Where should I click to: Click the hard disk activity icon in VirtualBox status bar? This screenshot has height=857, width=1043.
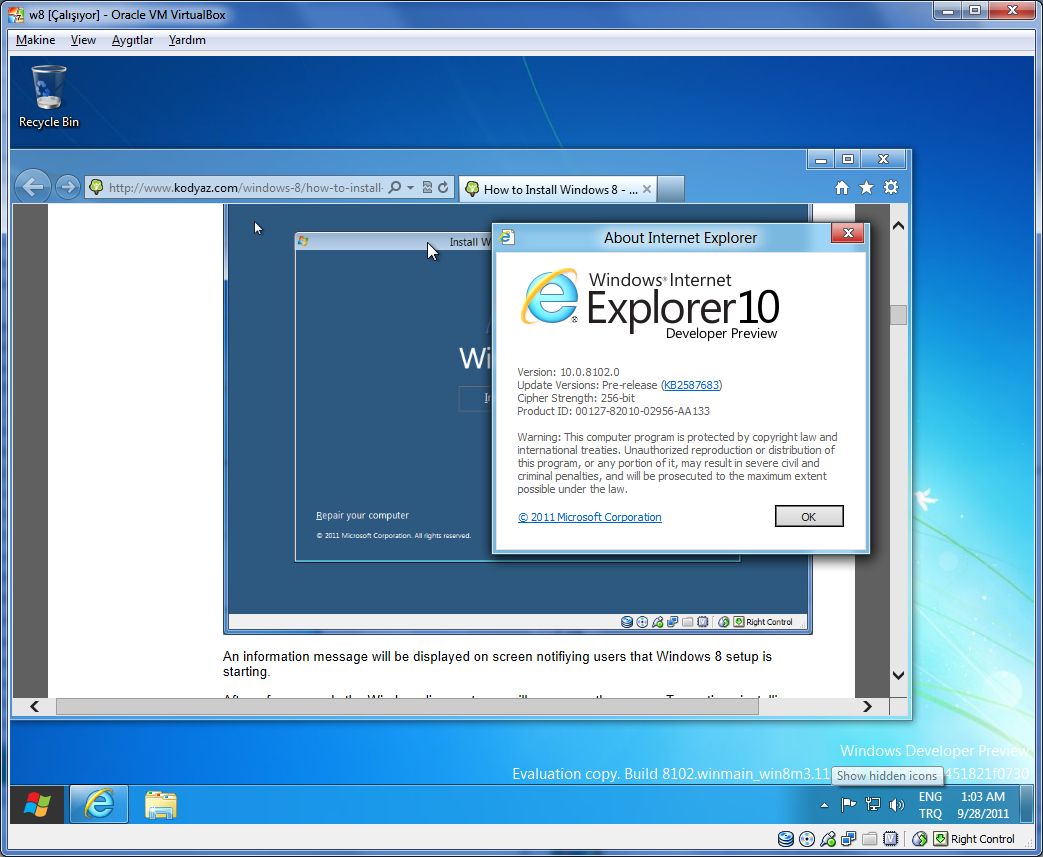[785, 839]
